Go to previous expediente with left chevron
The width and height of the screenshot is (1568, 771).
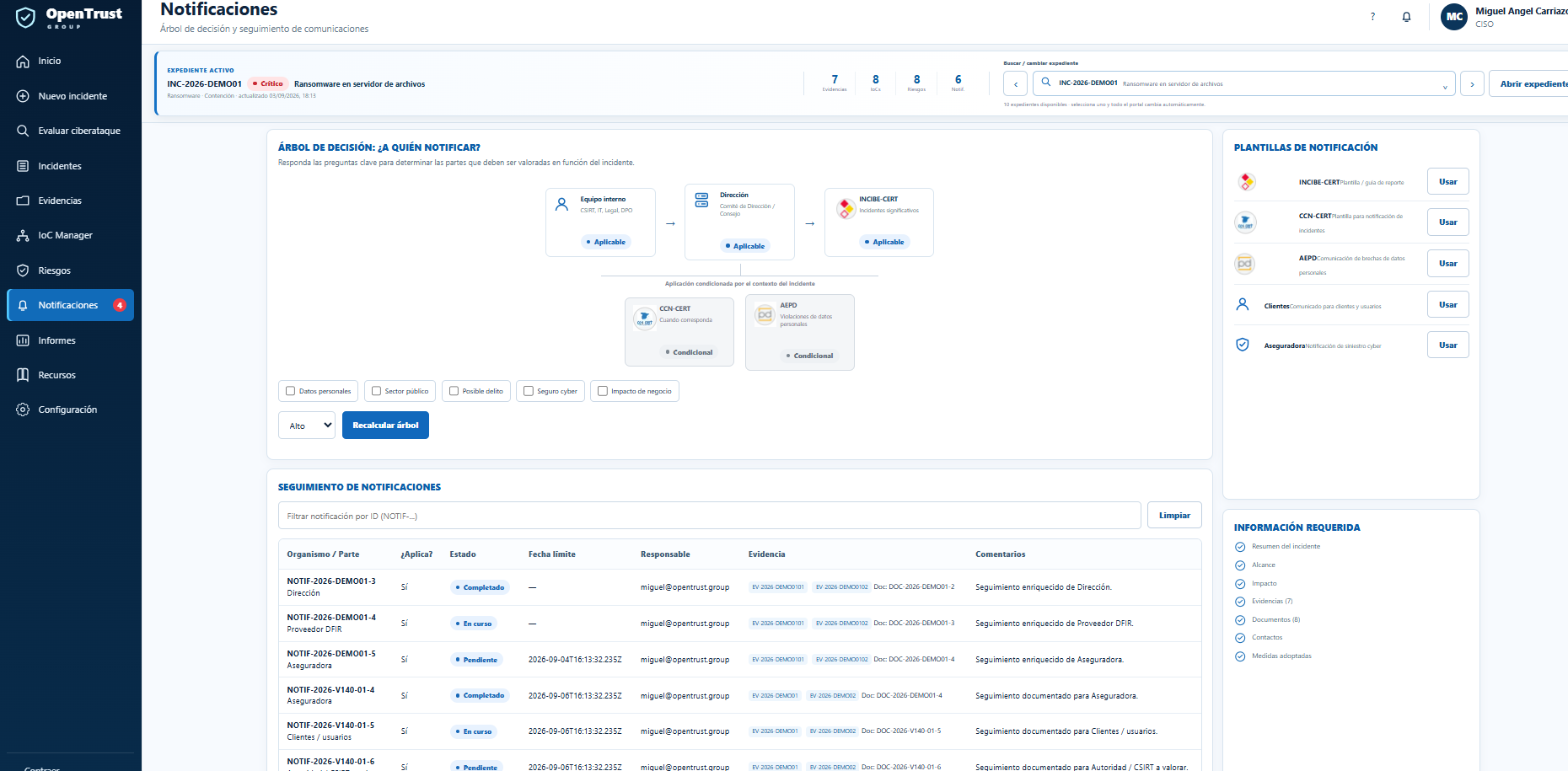pos(1016,84)
